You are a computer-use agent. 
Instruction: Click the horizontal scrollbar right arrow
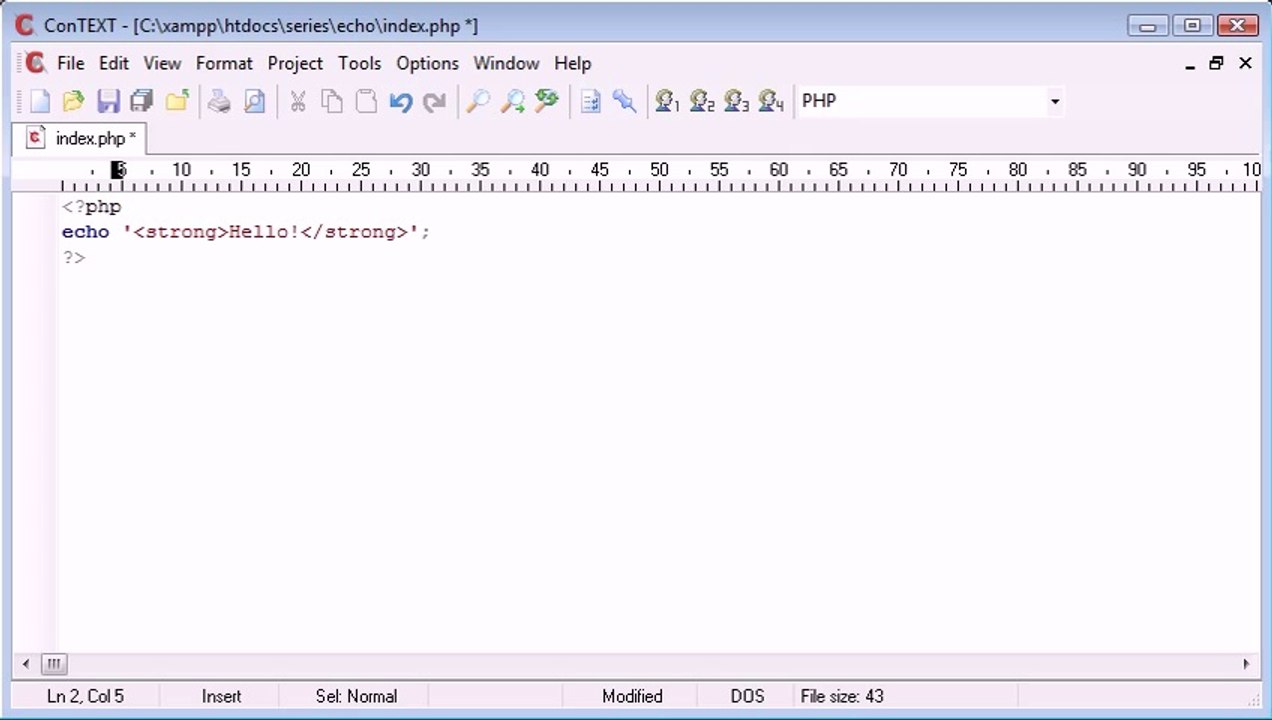coord(1246,663)
